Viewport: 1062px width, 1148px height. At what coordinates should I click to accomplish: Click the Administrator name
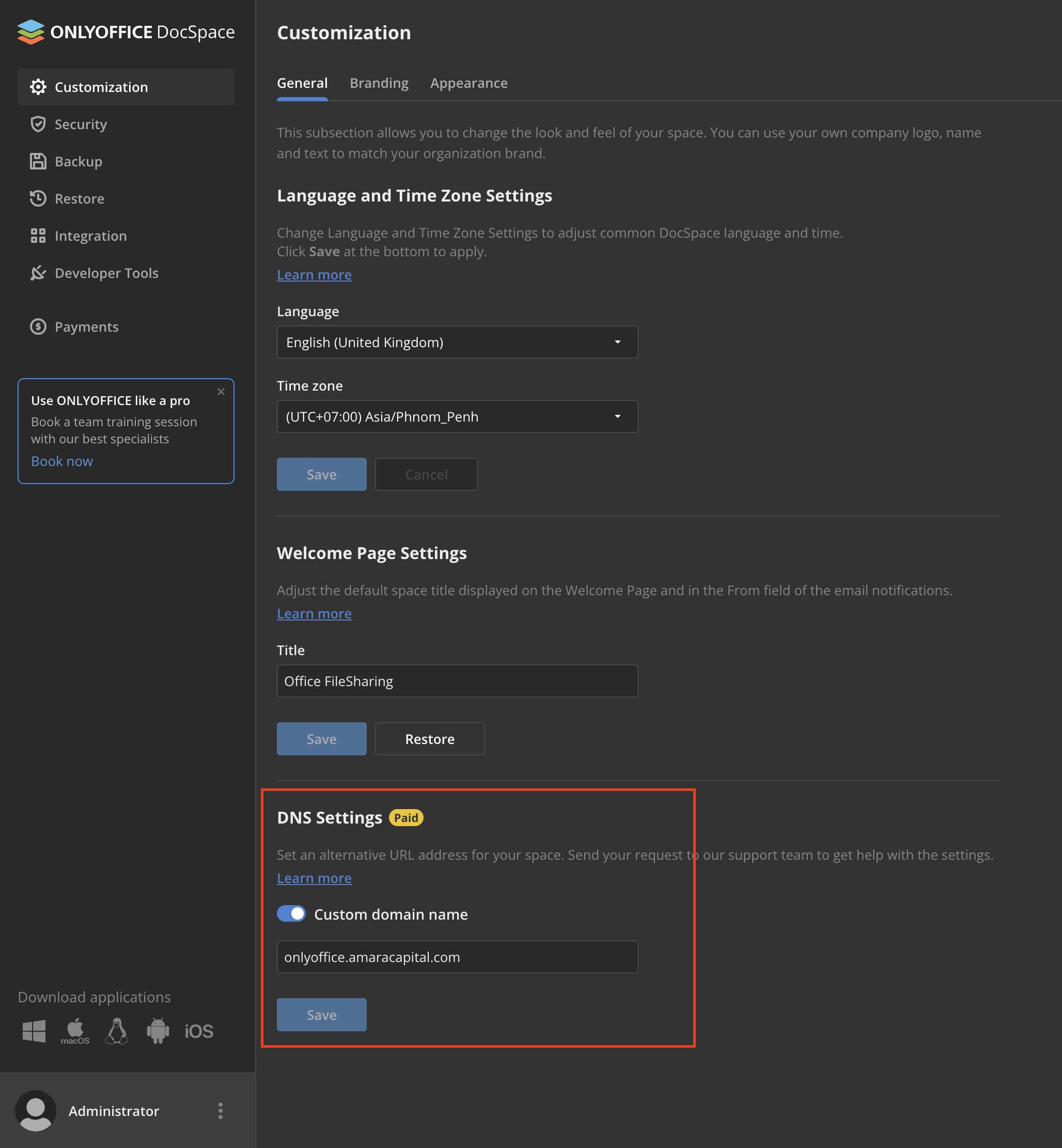pos(114,1111)
